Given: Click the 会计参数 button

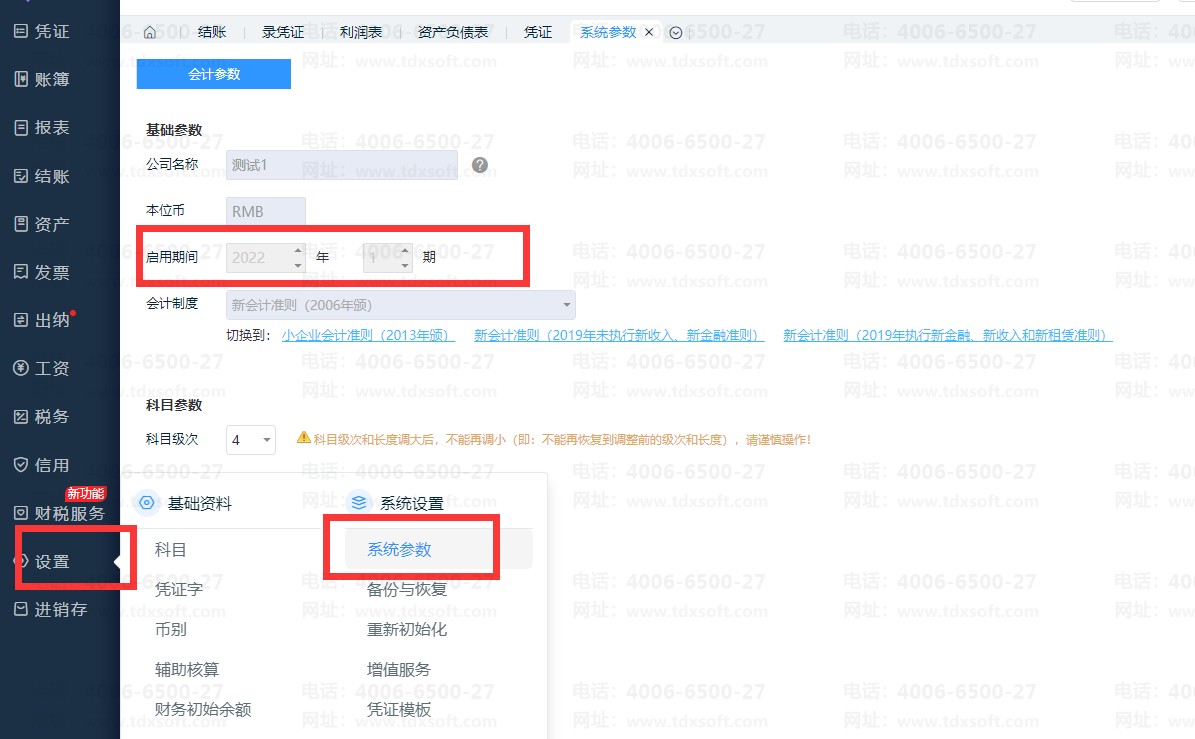Looking at the screenshot, I should [214, 74].
